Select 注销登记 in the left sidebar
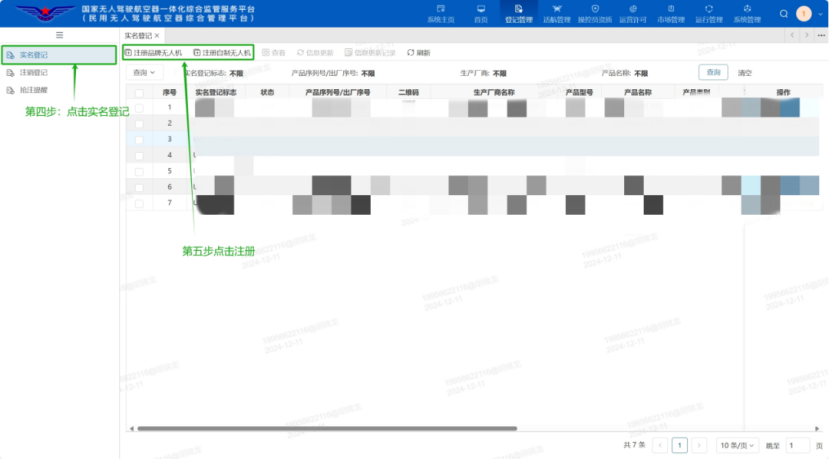This screenshot has width=830, height=460. tap(33, 72)
